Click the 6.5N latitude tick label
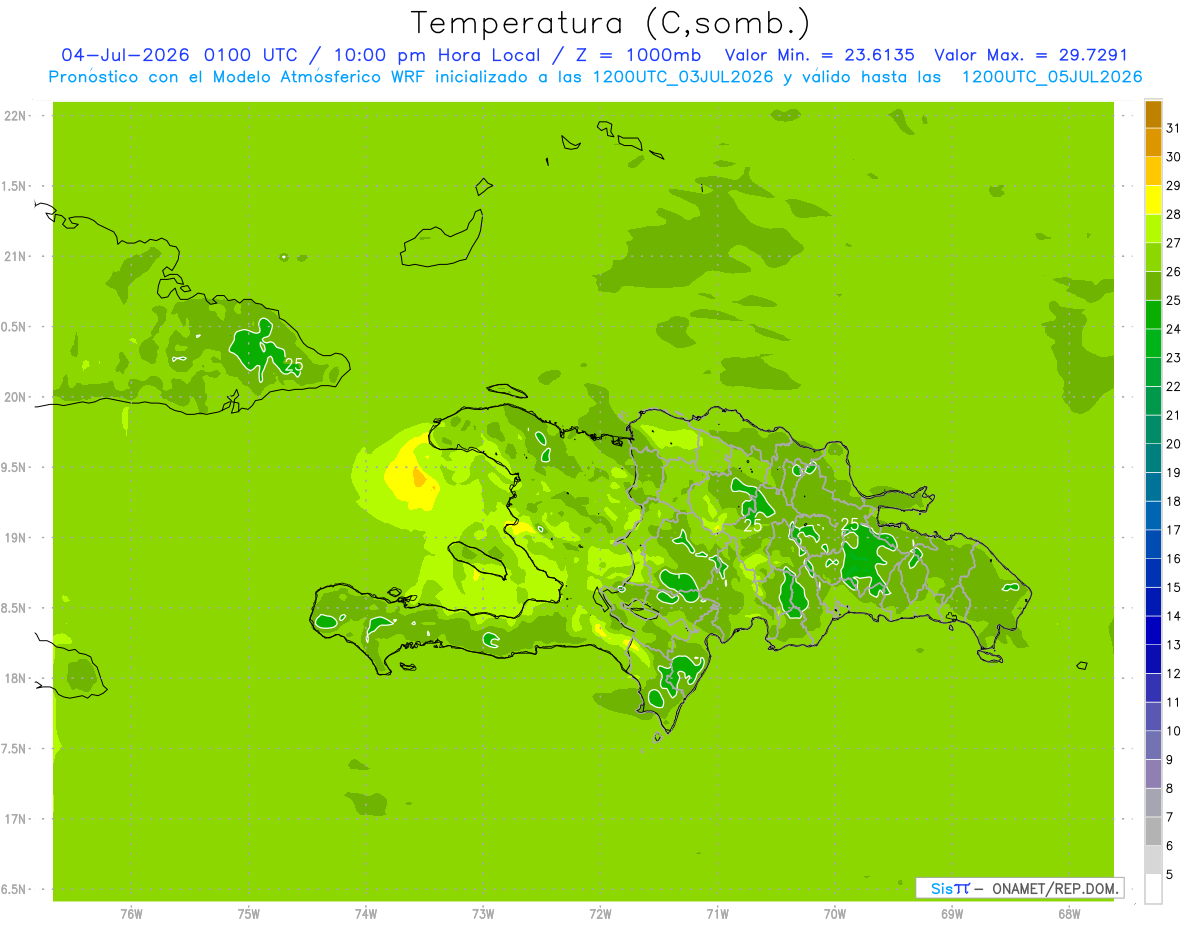 point(15,889)
